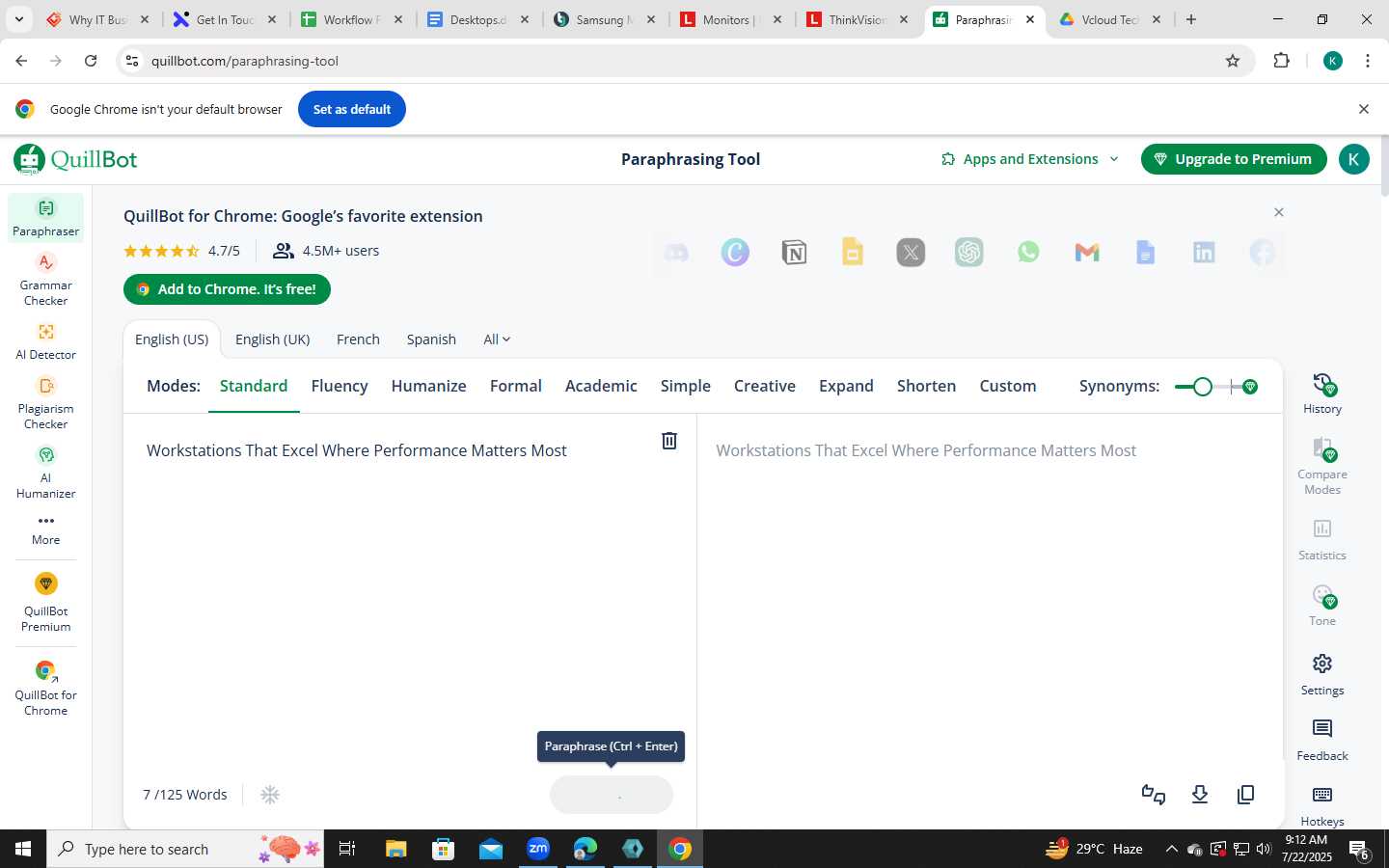Click the paraphrase feedback arrows icon
1389x868 pixels.
coord(1154,795)
